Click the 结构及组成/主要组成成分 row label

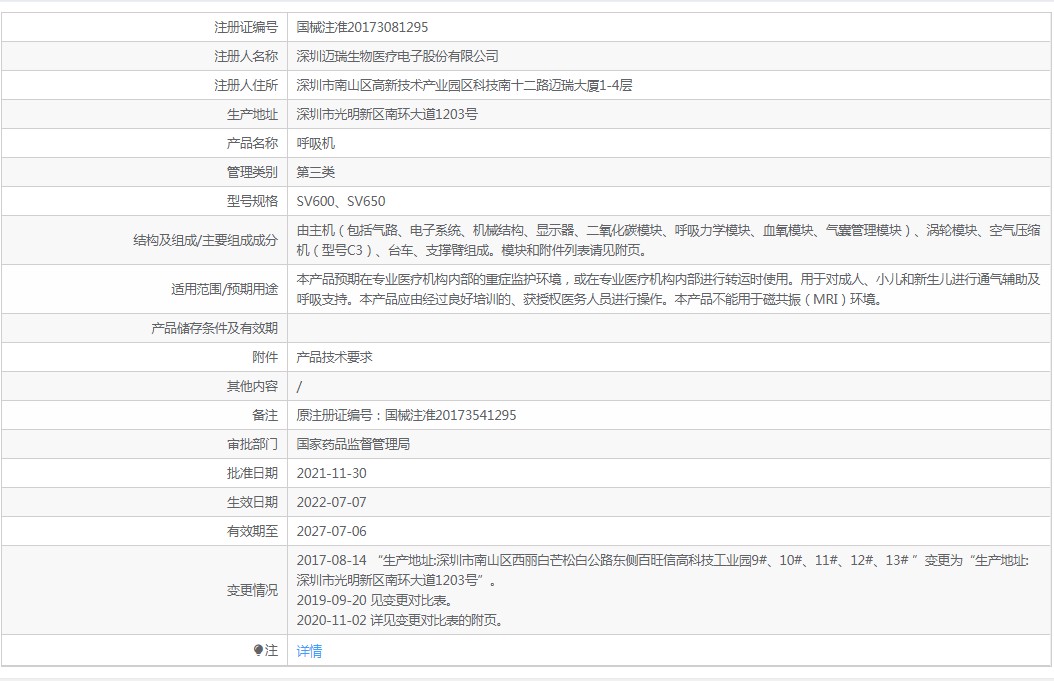coord(205,240)
